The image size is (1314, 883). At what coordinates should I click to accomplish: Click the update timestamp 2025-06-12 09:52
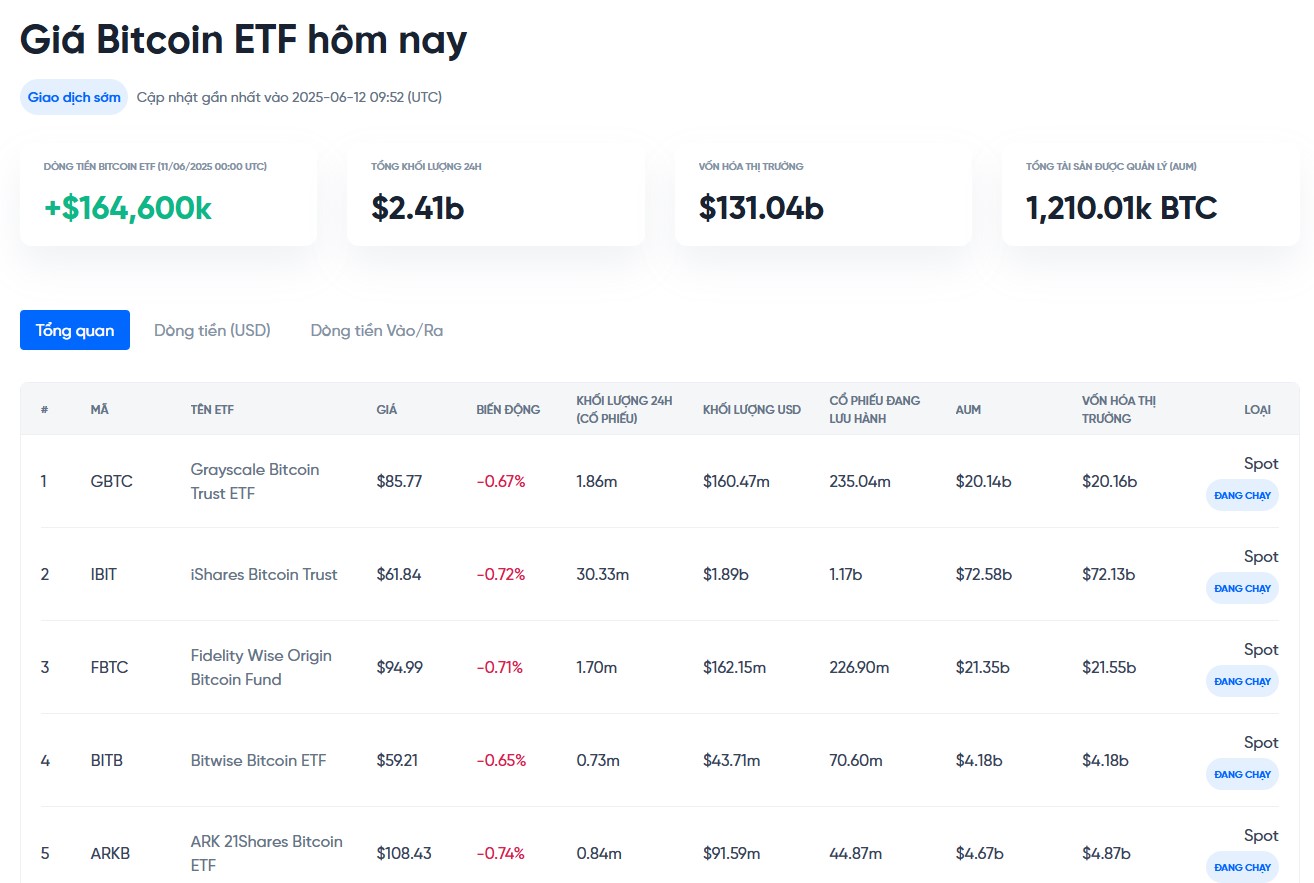349,97
